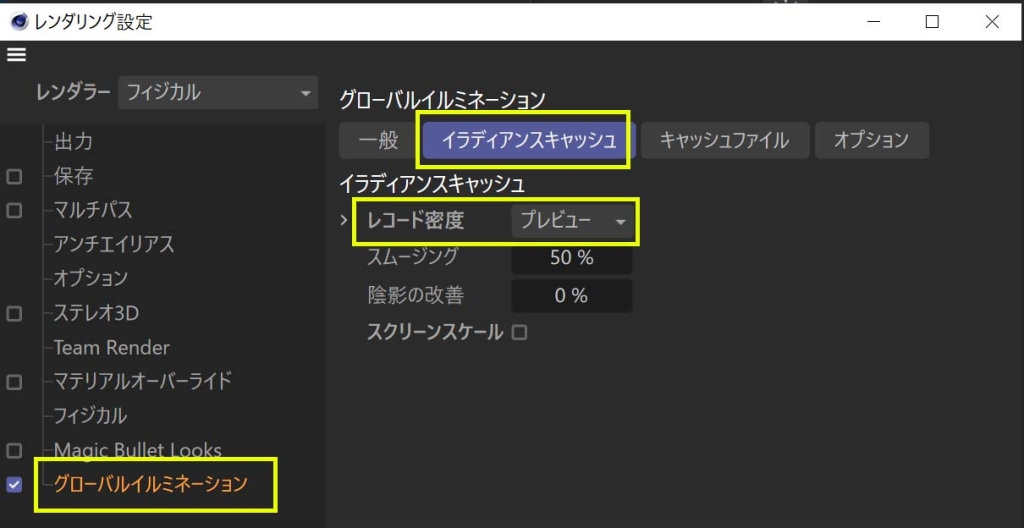Click the レンダリング設定 window title

coord(92,22)
